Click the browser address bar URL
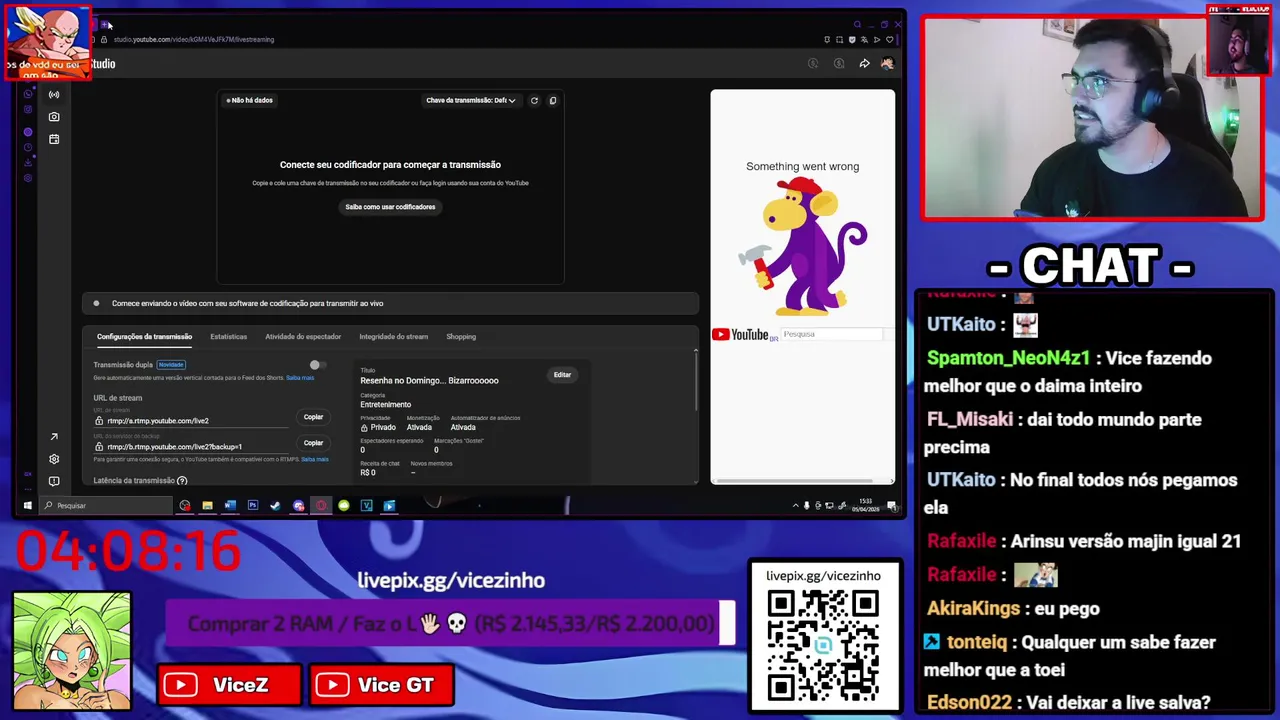Viewport: 1280px width, 720px height. pos(194,39)
